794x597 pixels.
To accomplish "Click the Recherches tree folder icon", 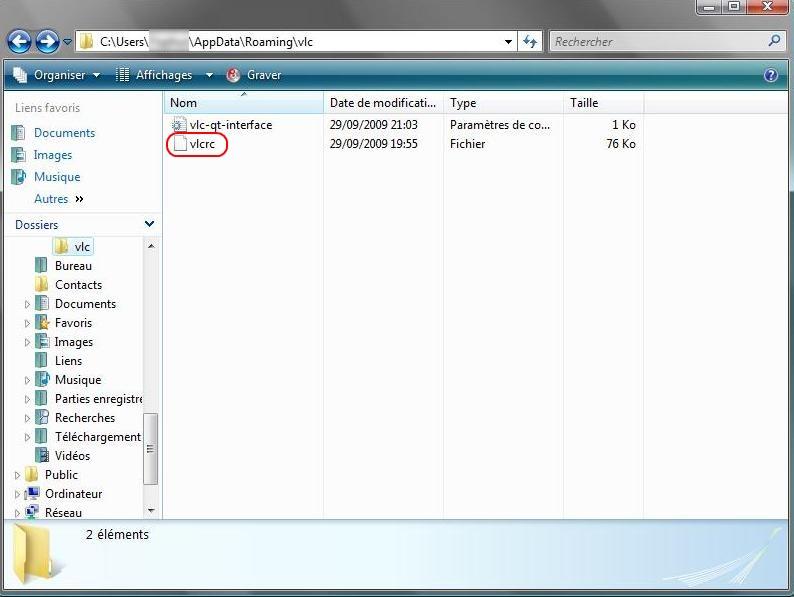I will pos(42,418).
